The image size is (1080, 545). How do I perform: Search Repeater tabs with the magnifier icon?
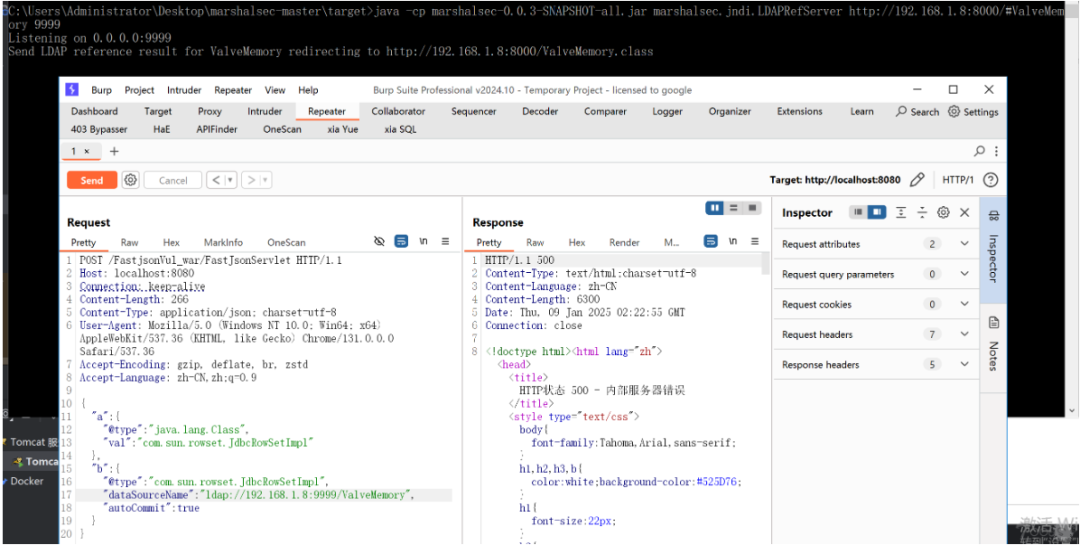979,151
